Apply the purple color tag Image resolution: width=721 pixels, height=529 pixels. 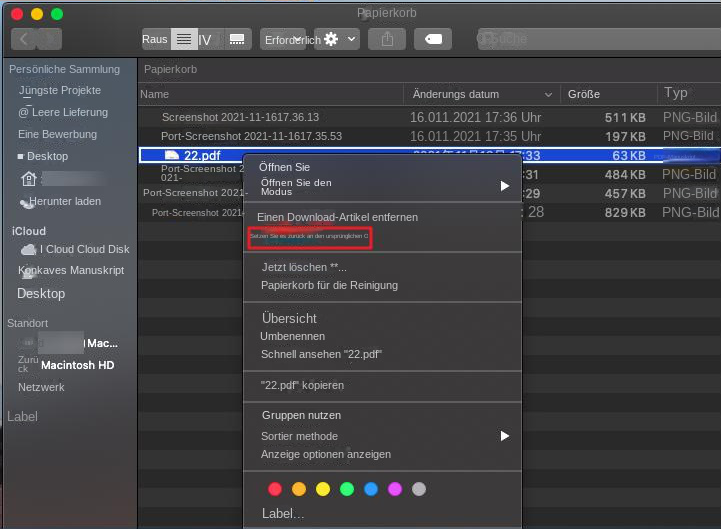395,489
